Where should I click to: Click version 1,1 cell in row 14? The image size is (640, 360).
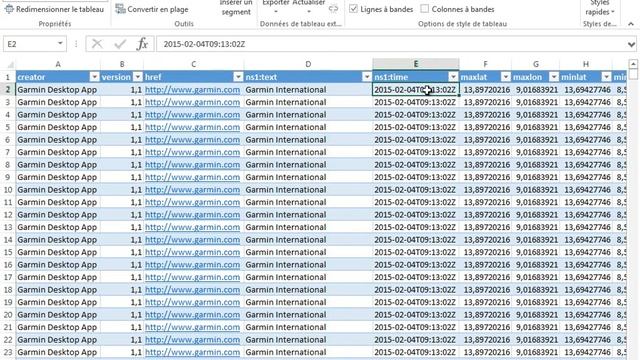pos(122,239)
